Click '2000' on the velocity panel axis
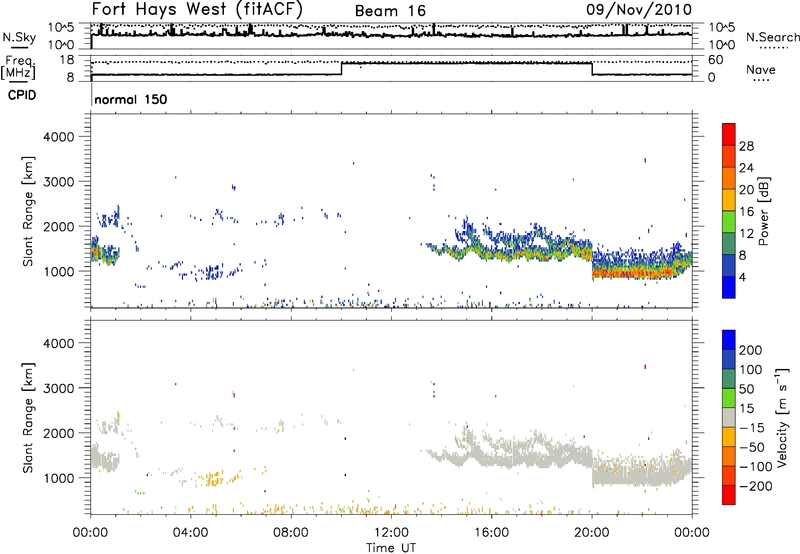 58,433
